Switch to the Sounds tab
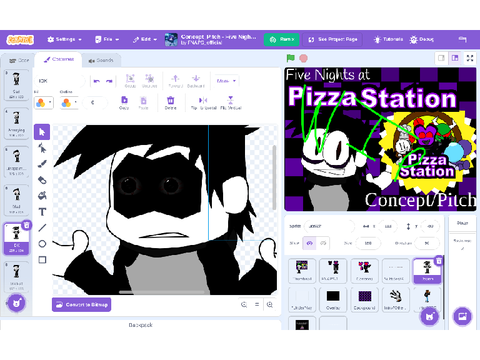 (101, 60)
